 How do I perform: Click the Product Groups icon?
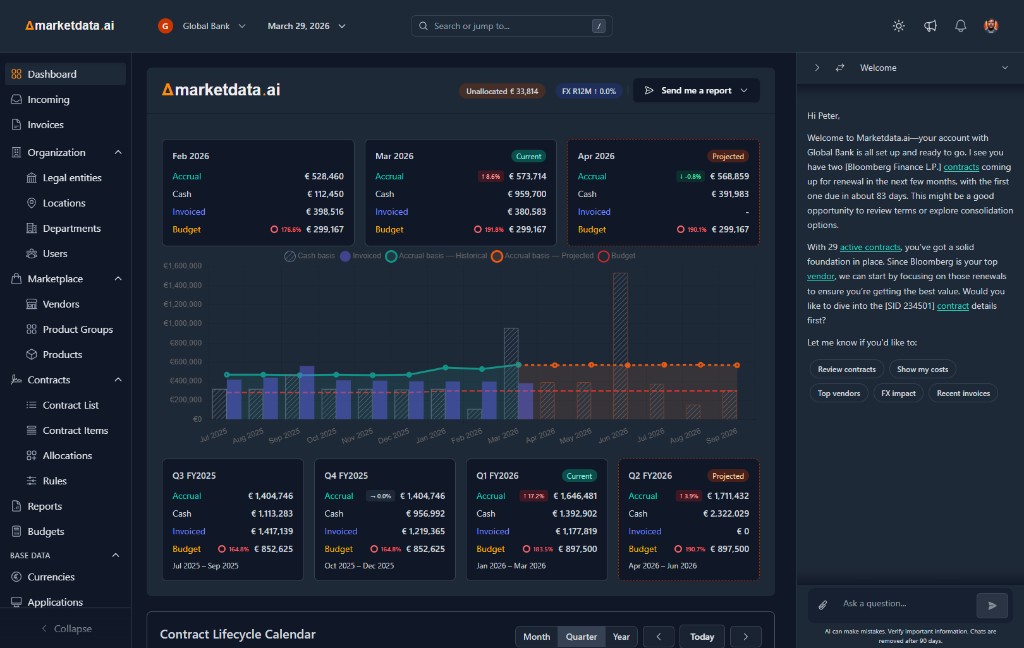31,329
